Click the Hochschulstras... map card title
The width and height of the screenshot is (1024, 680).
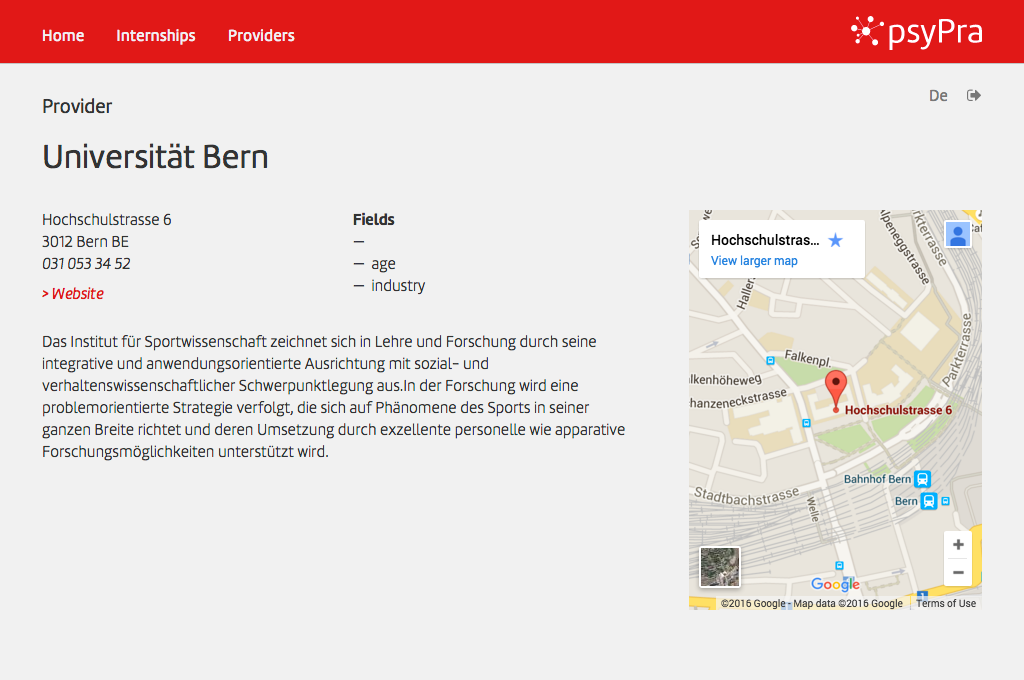click(x=765, y=240)
